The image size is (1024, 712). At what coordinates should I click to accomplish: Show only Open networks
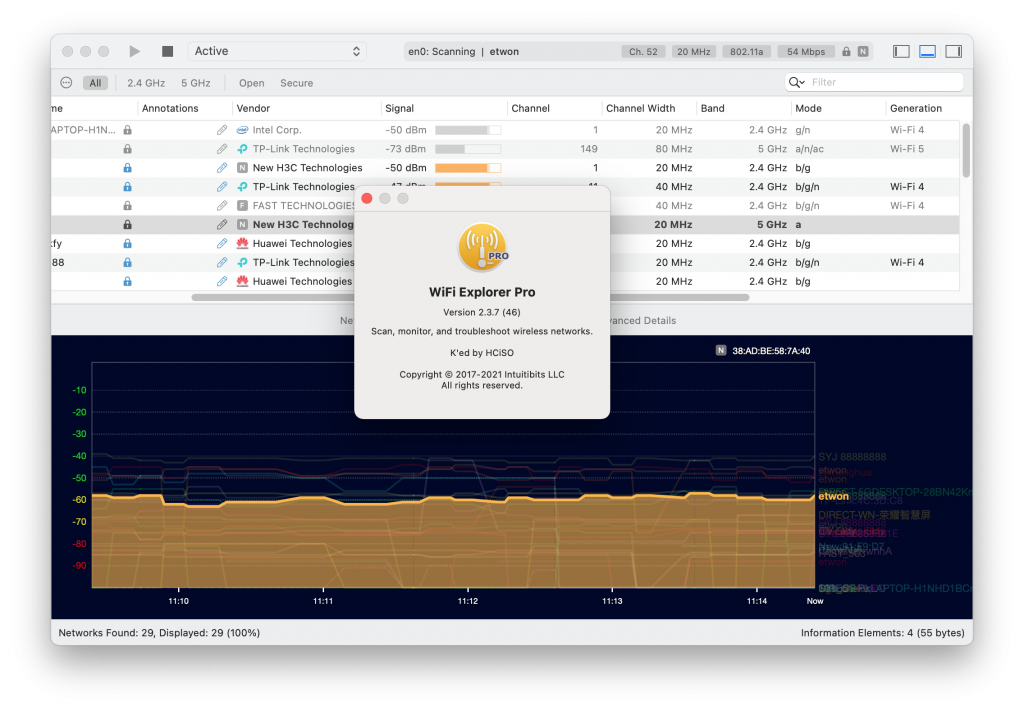coord(251,83)
